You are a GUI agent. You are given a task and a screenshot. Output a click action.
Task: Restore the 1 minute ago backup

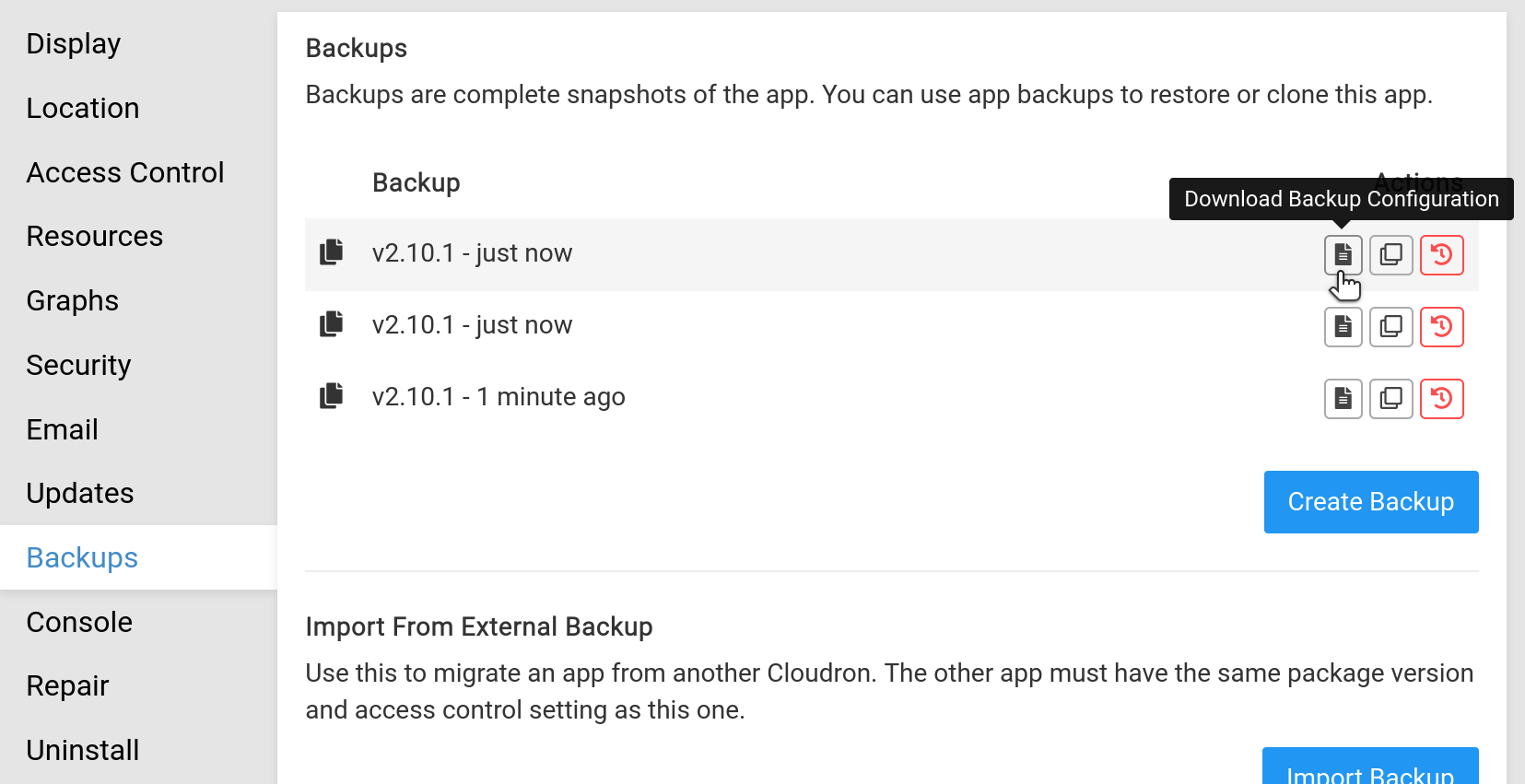click(x=1441, y=398)
